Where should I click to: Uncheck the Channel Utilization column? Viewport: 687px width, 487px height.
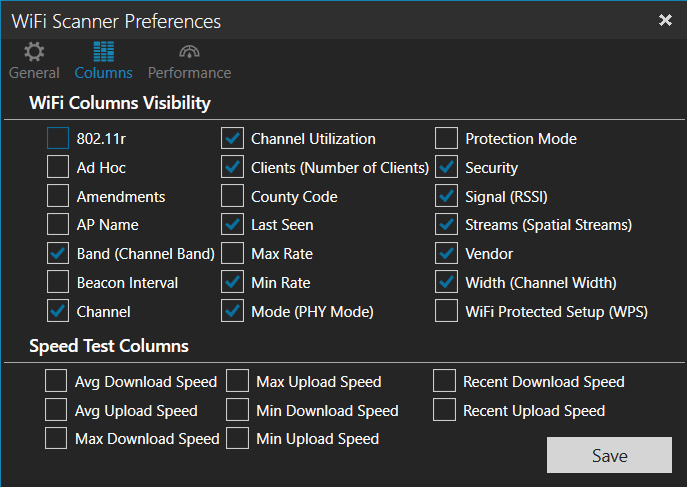232,138
